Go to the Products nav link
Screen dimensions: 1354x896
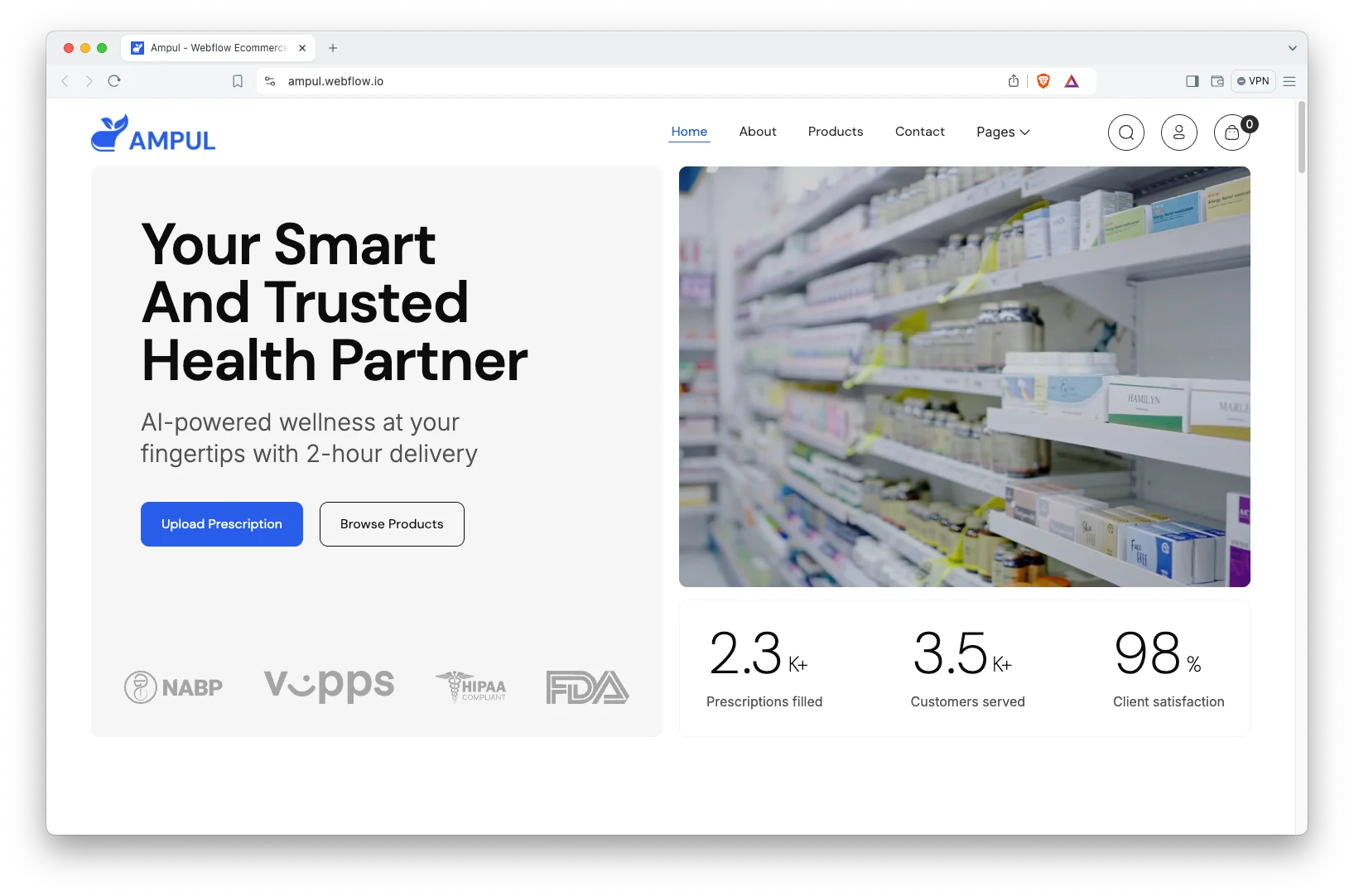click(x=836, y=132)
